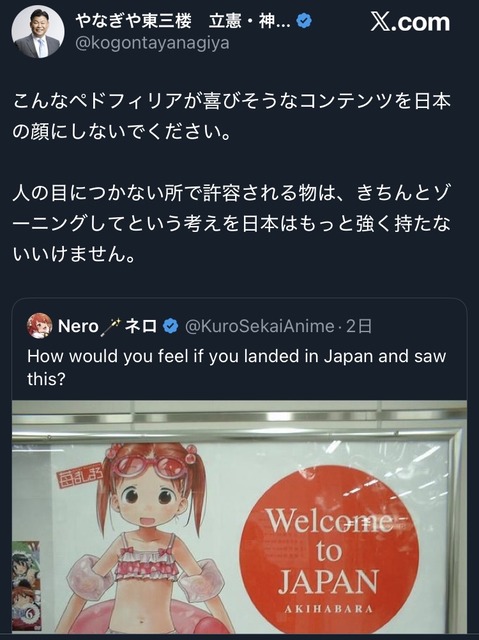This screenshot has height=640, width=479.
Task: Open the @kogontayanagiya handle
Action: (x=152, y=43)
